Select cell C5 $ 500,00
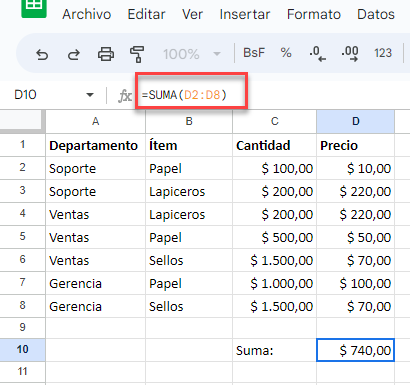The image size is (410, 385). [274, 237]
